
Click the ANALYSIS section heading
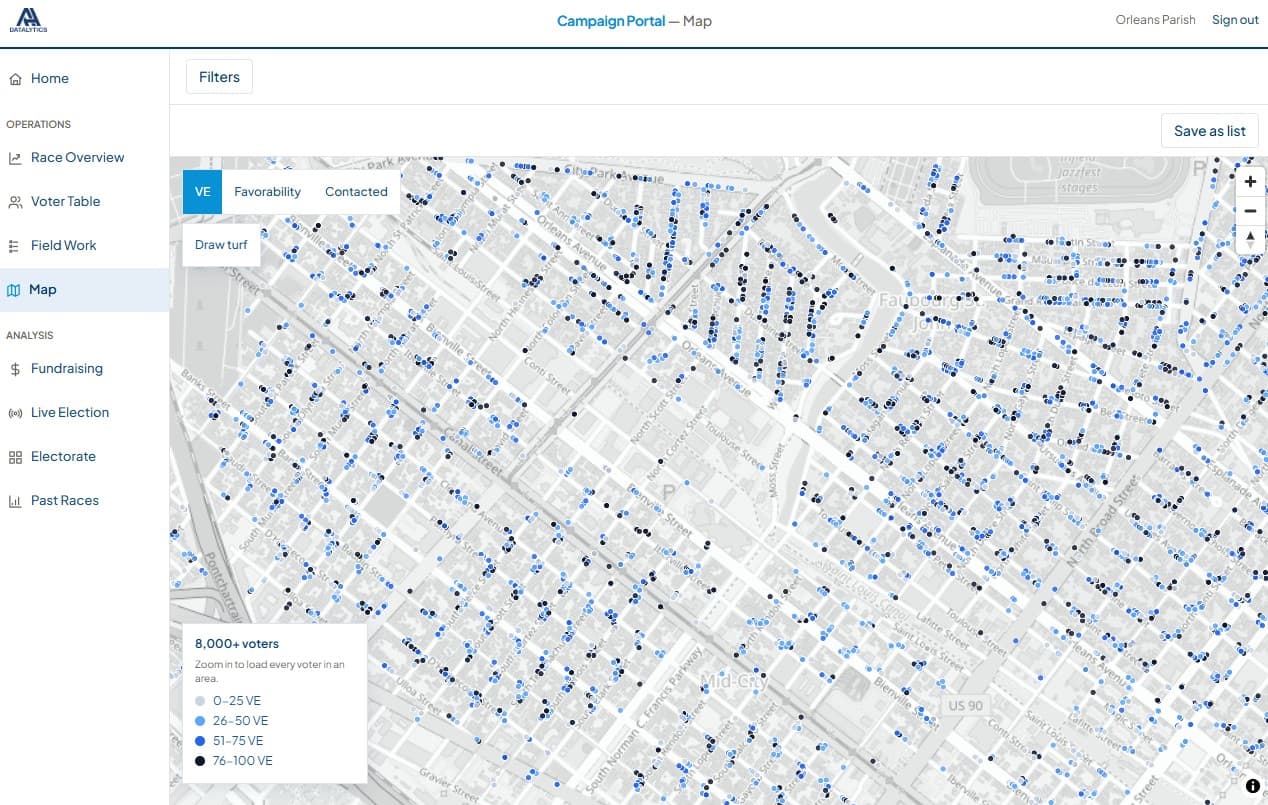coord(30,336)
